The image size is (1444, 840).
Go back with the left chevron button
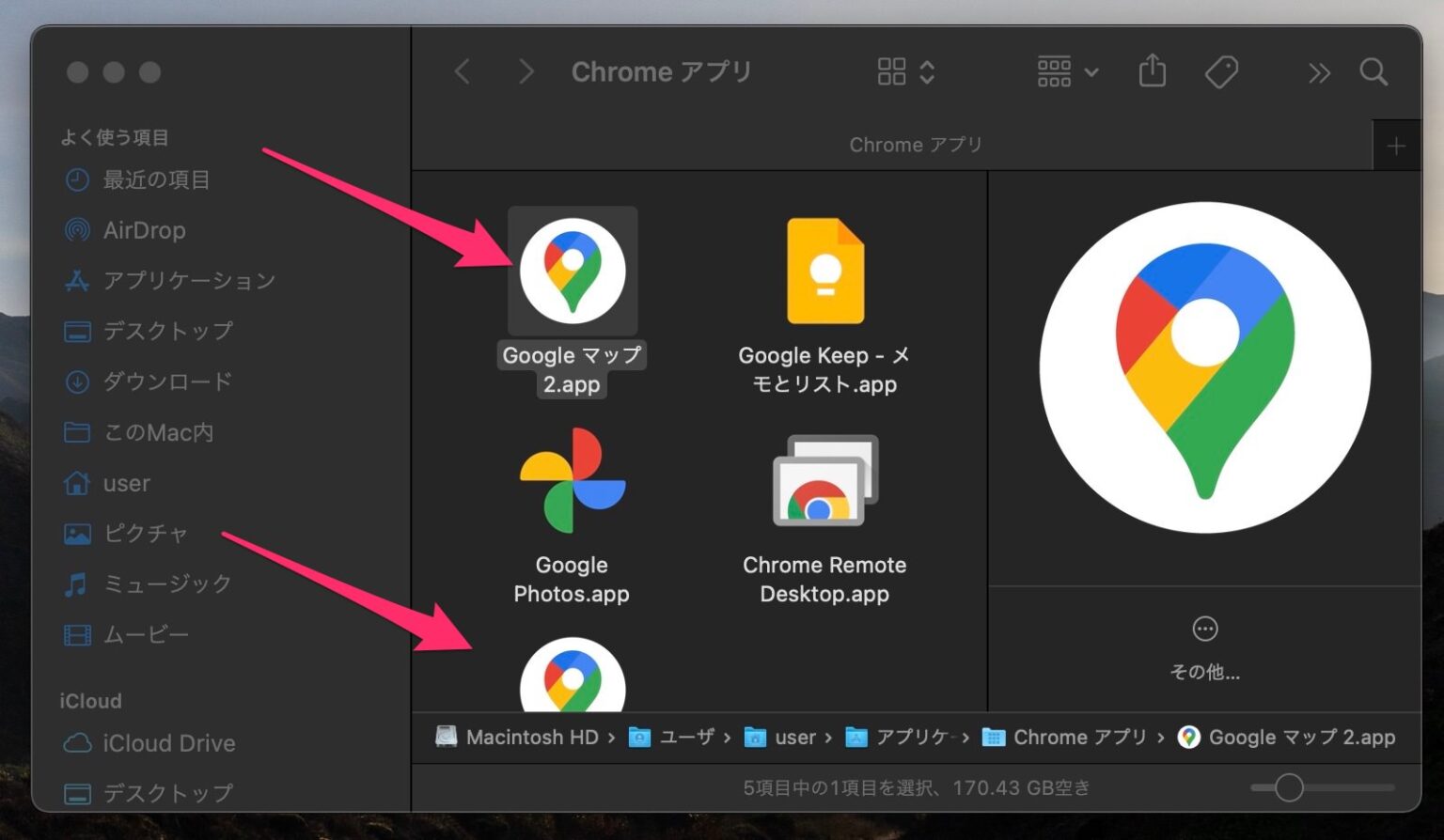pos(462,71)
